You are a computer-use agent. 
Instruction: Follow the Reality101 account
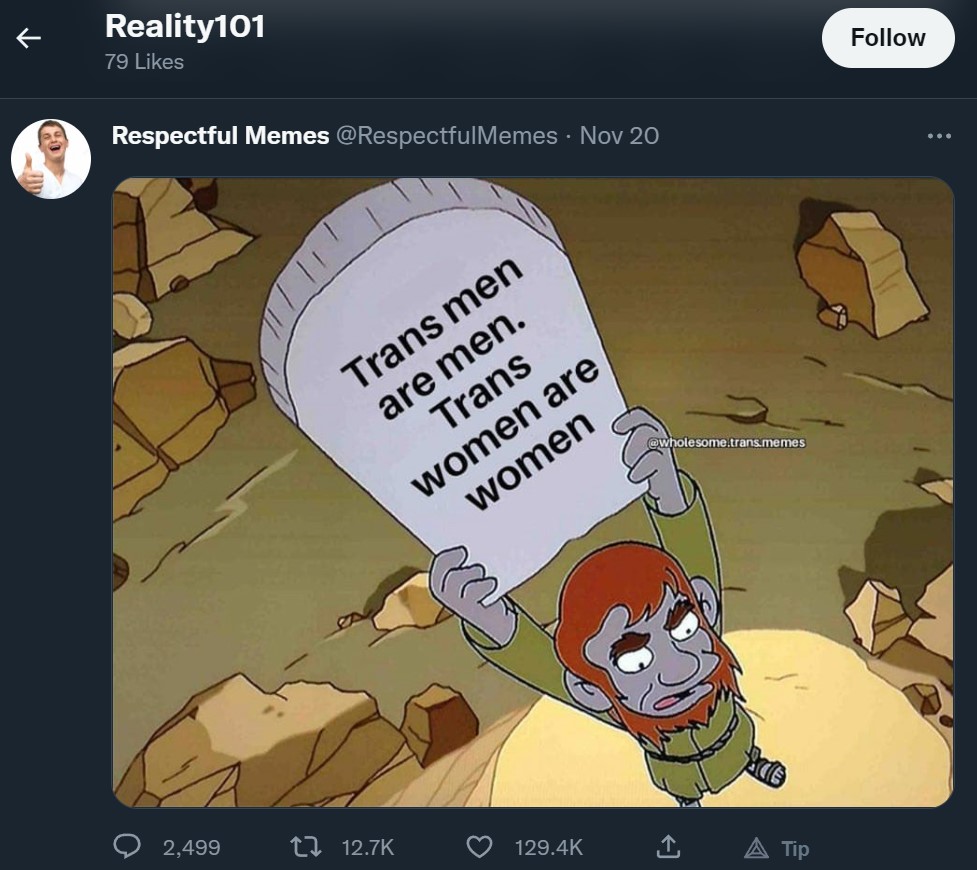click(x=888, y=38)
